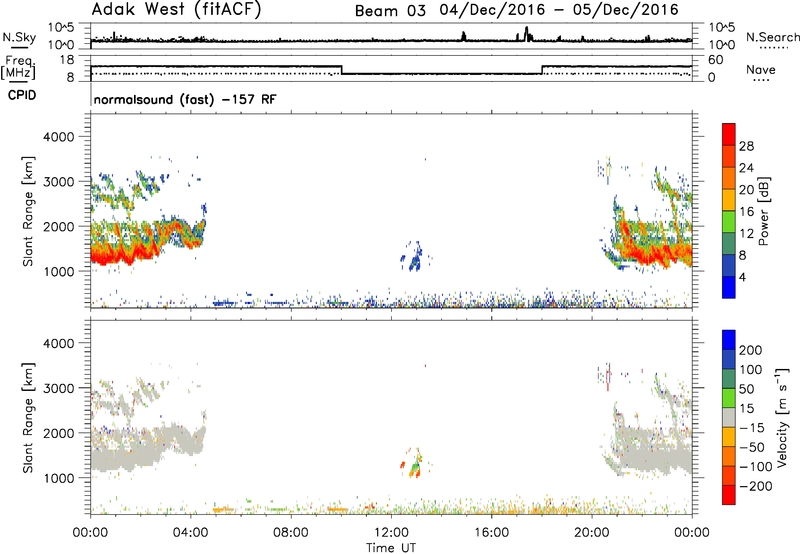This screenshot has width=800, height=554.
Task: Click '04:00' on the time axis
Action: click(x=191, y=533)
